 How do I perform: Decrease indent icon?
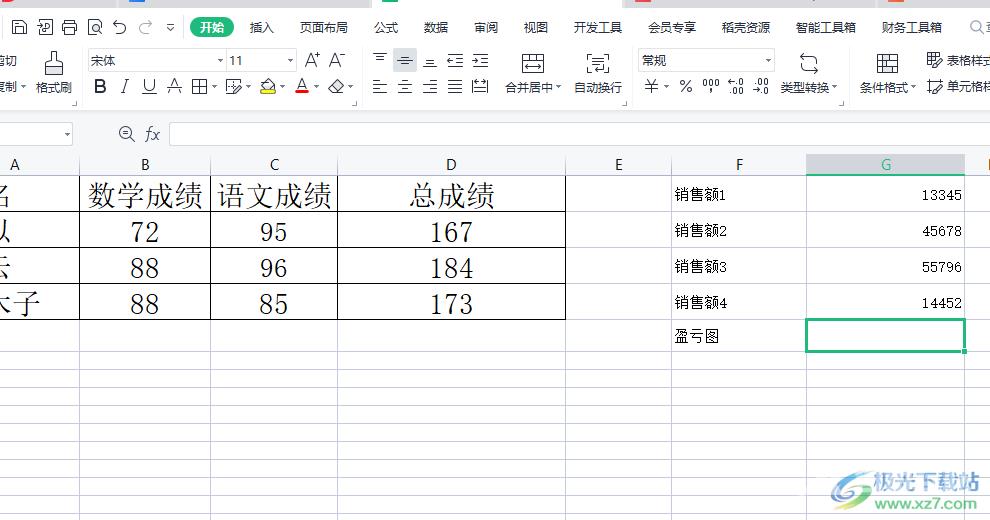click(x=455, y=61)
